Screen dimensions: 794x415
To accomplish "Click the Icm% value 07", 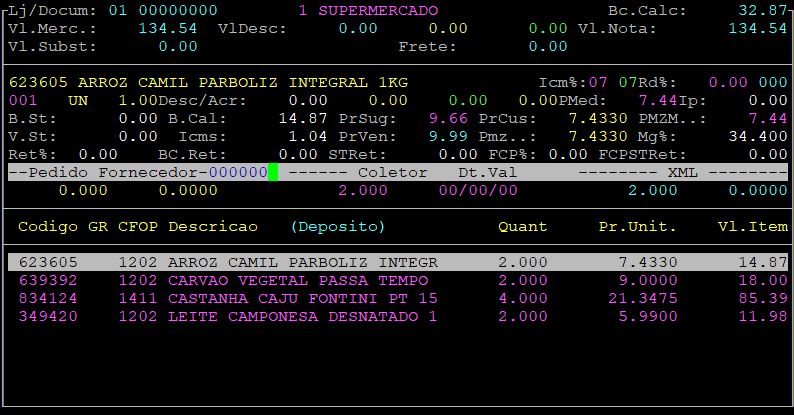I will click(598, 82).
